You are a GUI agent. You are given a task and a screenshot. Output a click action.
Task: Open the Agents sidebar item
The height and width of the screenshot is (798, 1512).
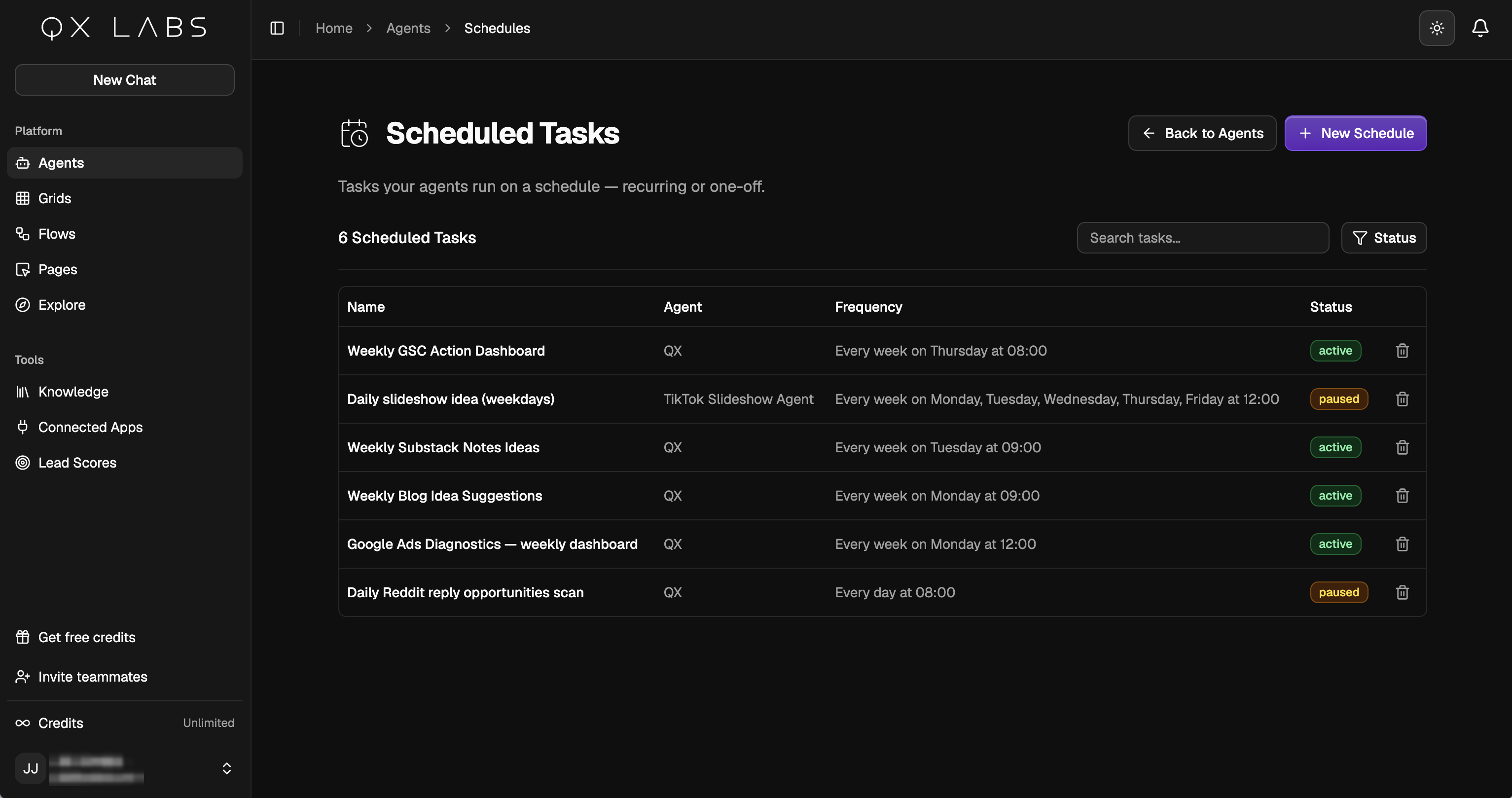(x=124, y=163)
